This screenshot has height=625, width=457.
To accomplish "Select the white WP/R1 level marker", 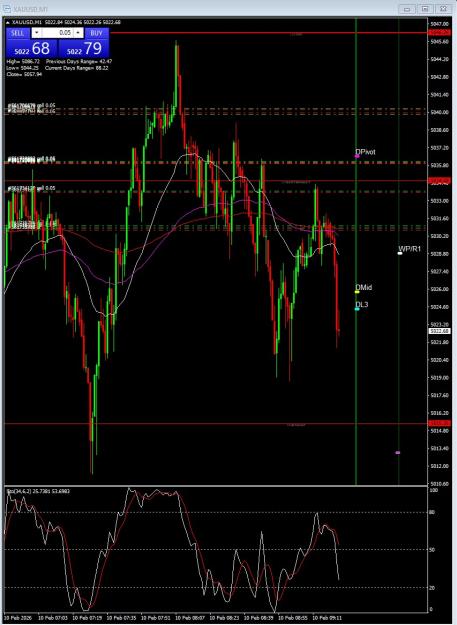I will coord(400,253).
